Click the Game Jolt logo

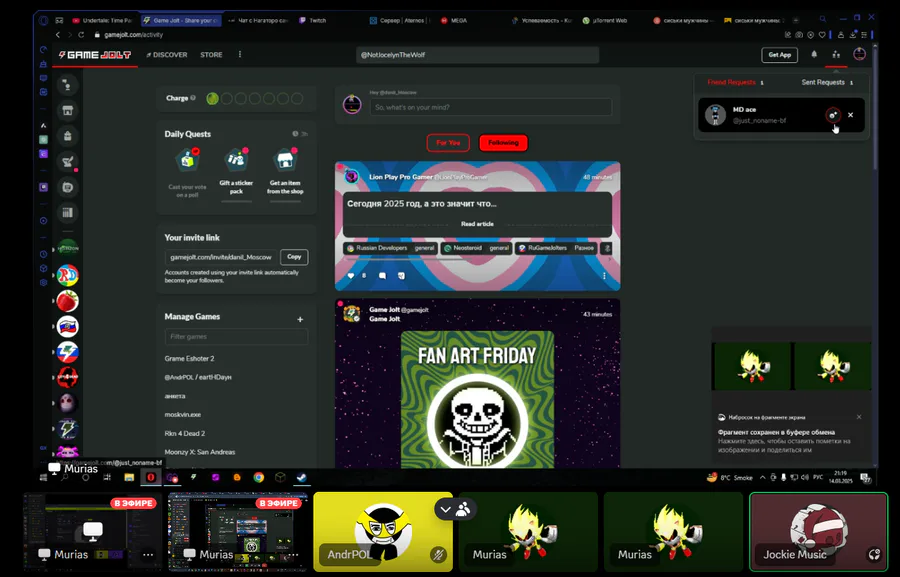[95, 55]
